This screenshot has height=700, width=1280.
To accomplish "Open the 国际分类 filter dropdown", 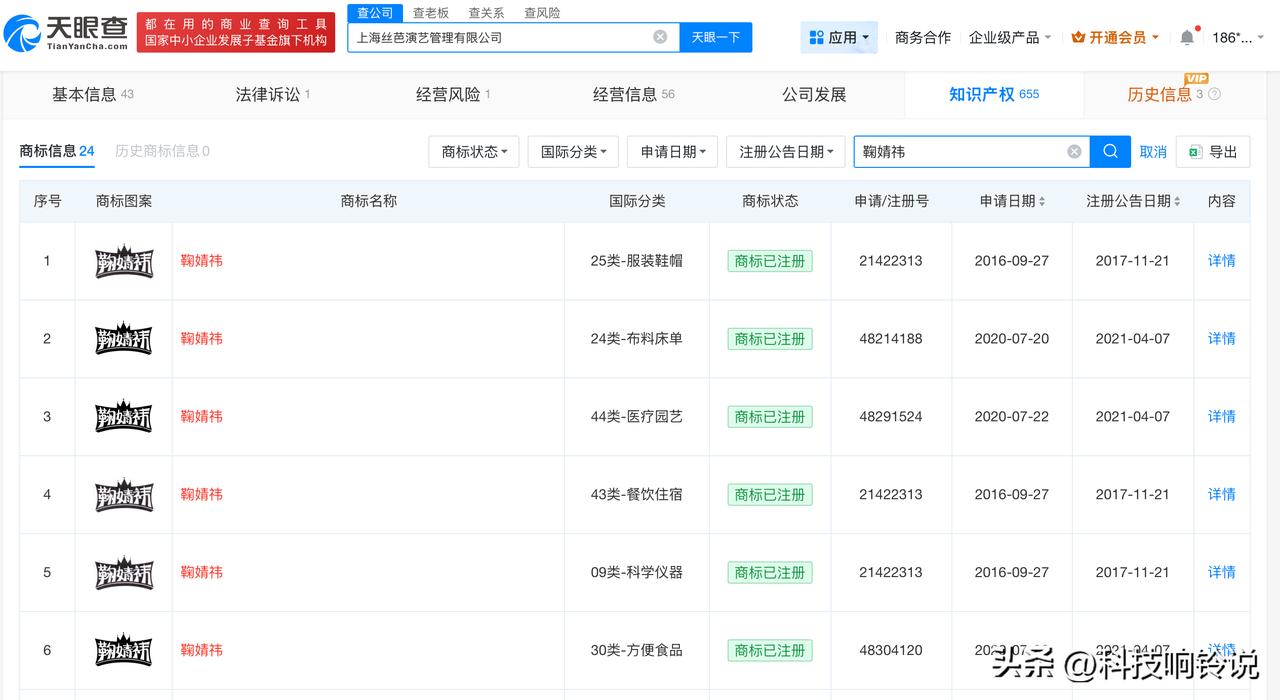I will point(572,151).
